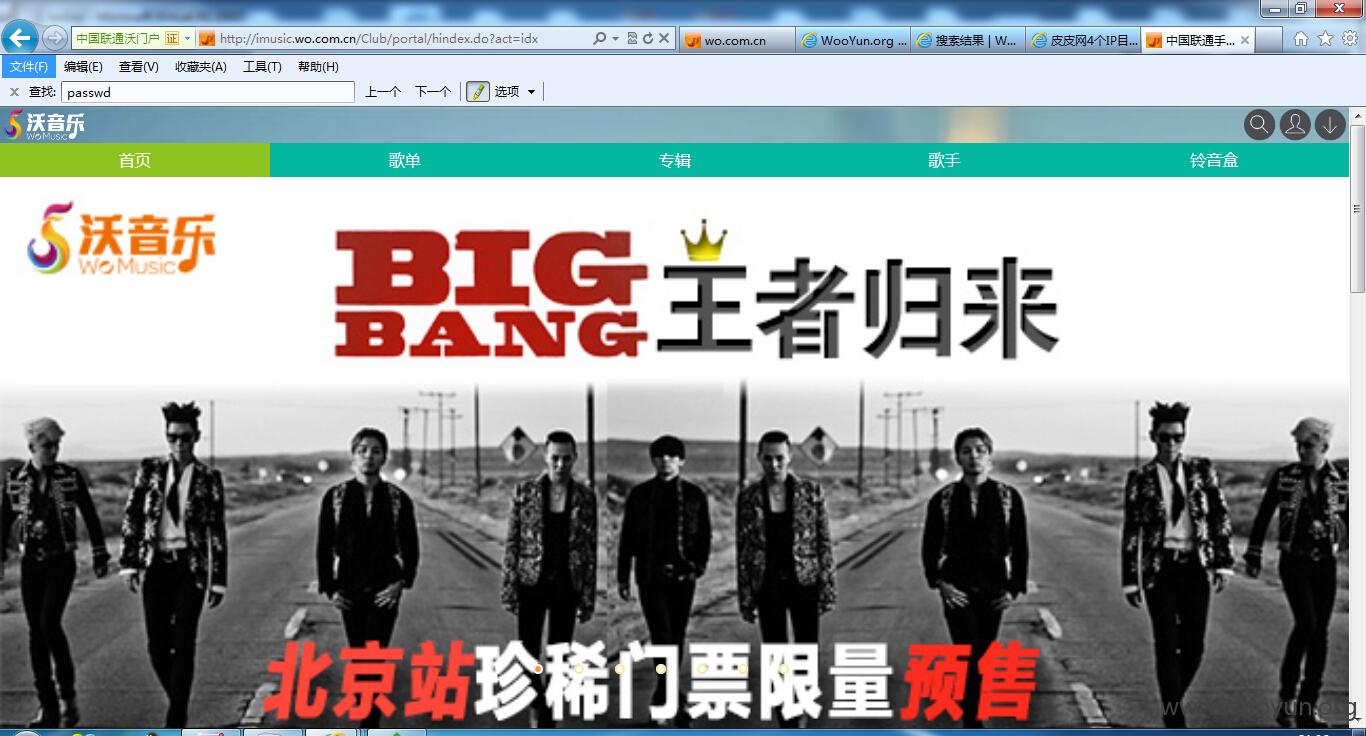
Task: Click the vertical scrollbar up arrow
Action: pos(1357,117)
